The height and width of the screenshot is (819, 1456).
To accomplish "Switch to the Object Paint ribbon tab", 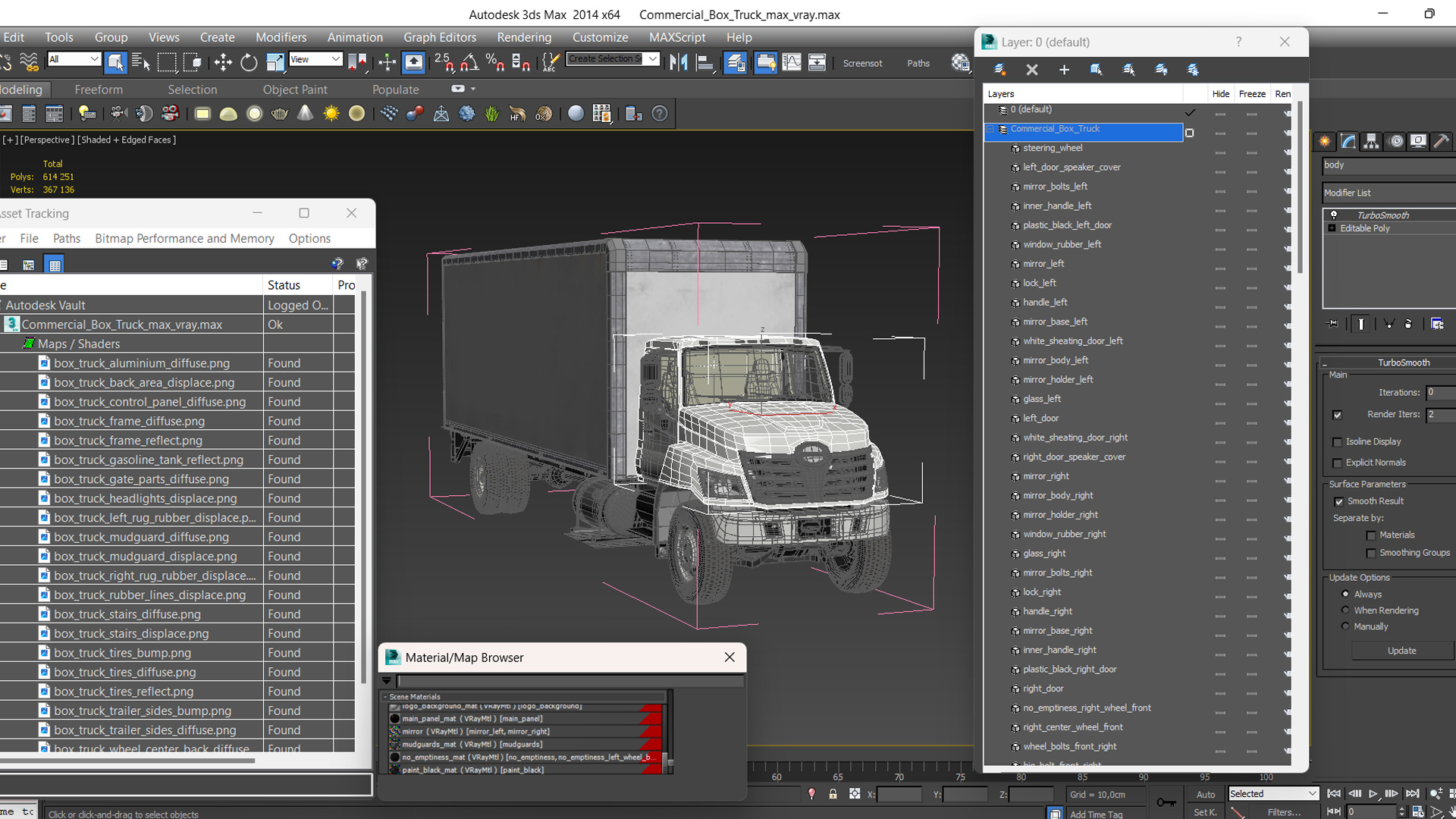I will click(x=295, y=89).
